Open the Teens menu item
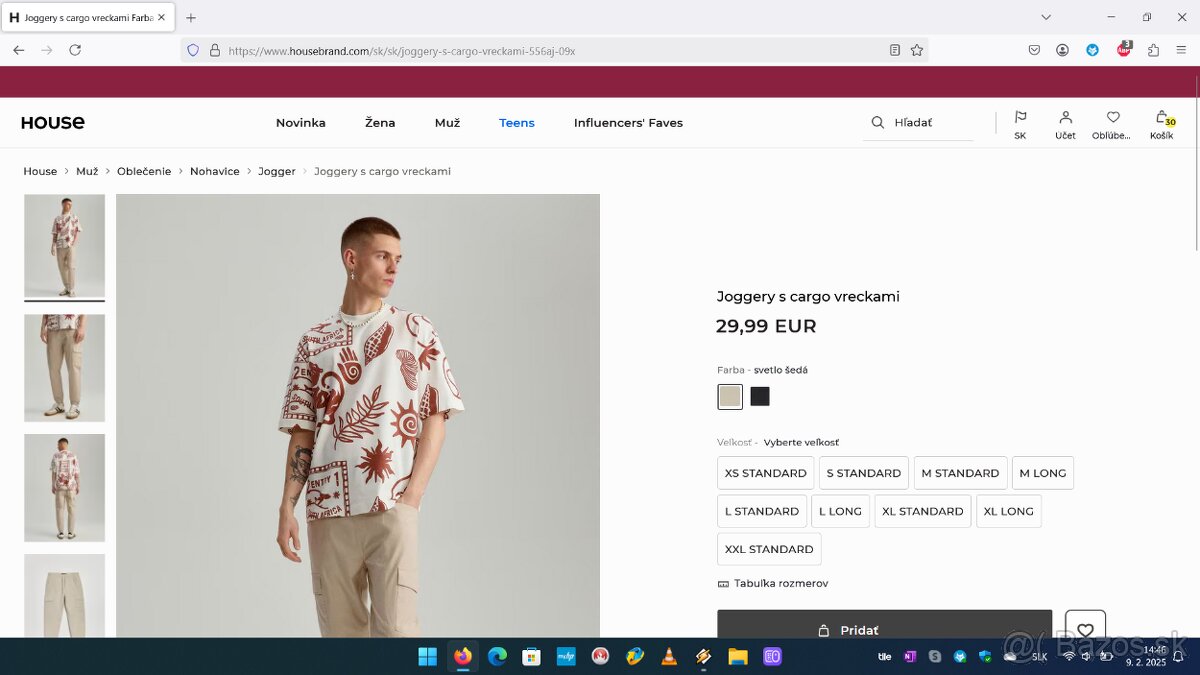The image size is (1200, 675). [x=517, y=123]
